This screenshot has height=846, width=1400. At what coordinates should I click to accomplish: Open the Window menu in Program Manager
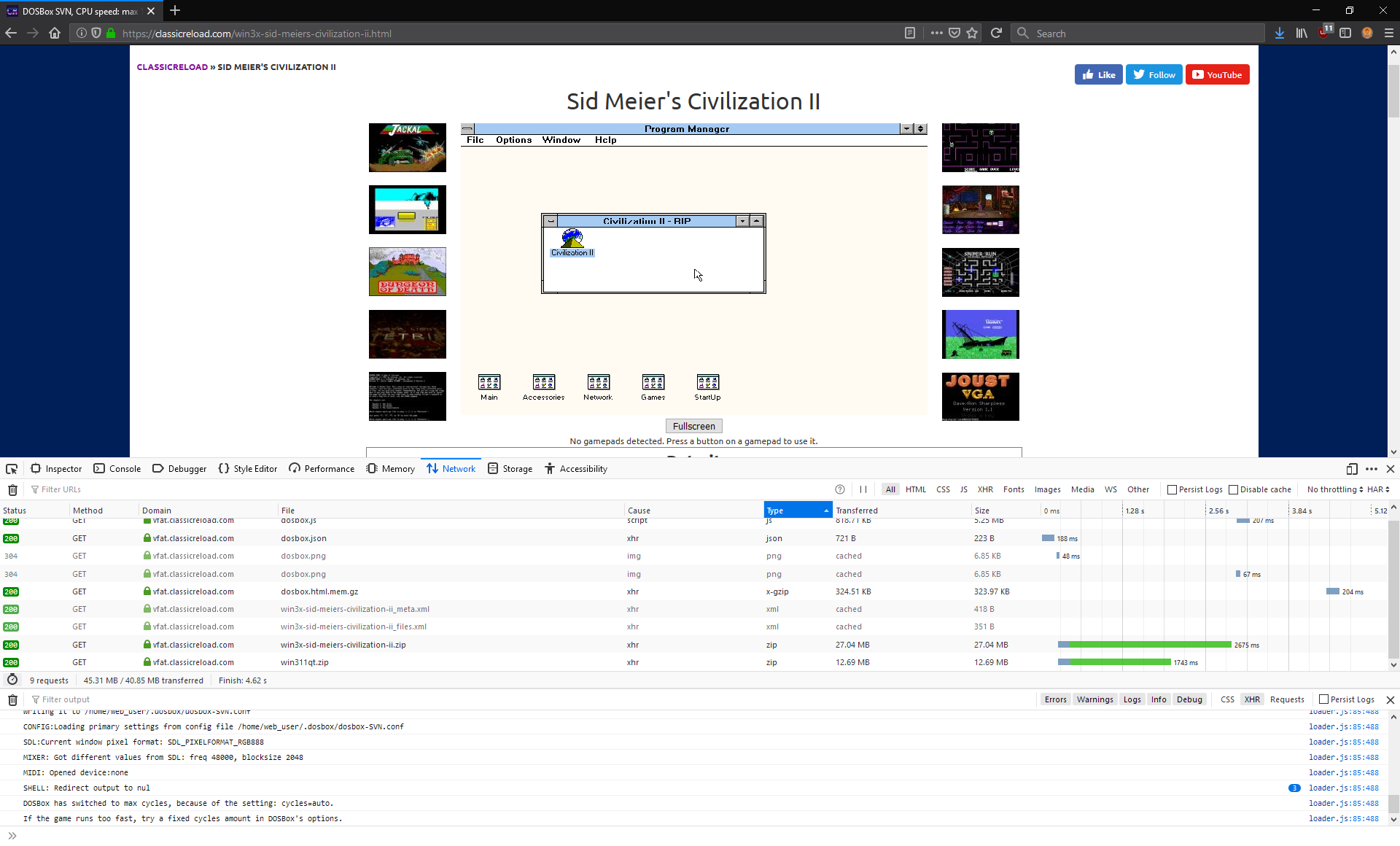[561, 140]
